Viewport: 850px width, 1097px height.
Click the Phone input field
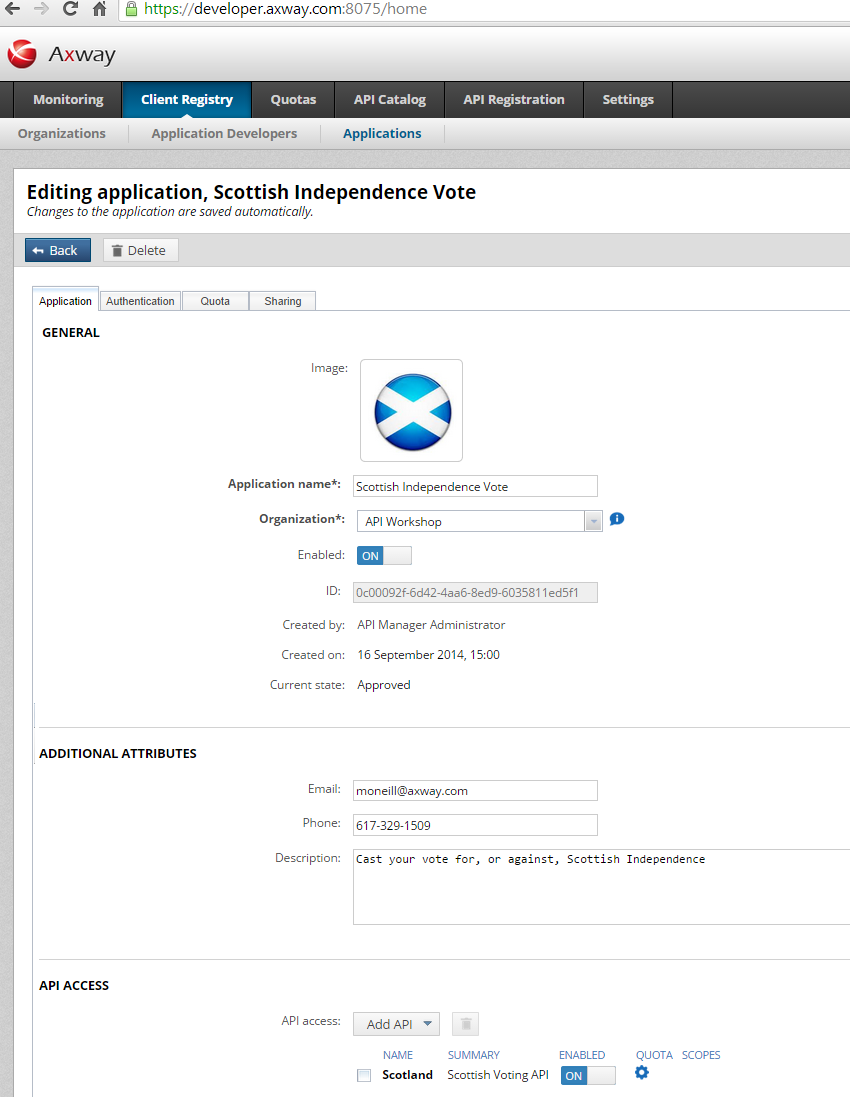click(x=475, y=825)
